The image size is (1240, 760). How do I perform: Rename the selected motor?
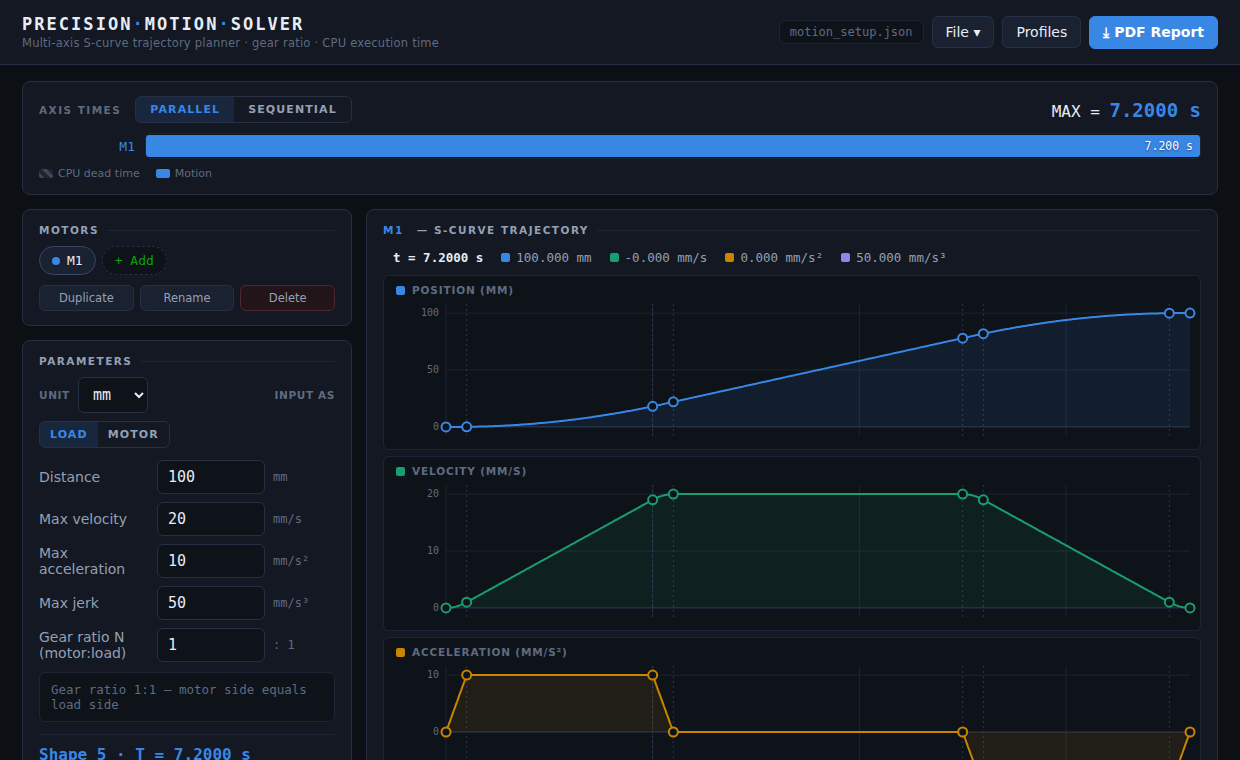point(187,298)
